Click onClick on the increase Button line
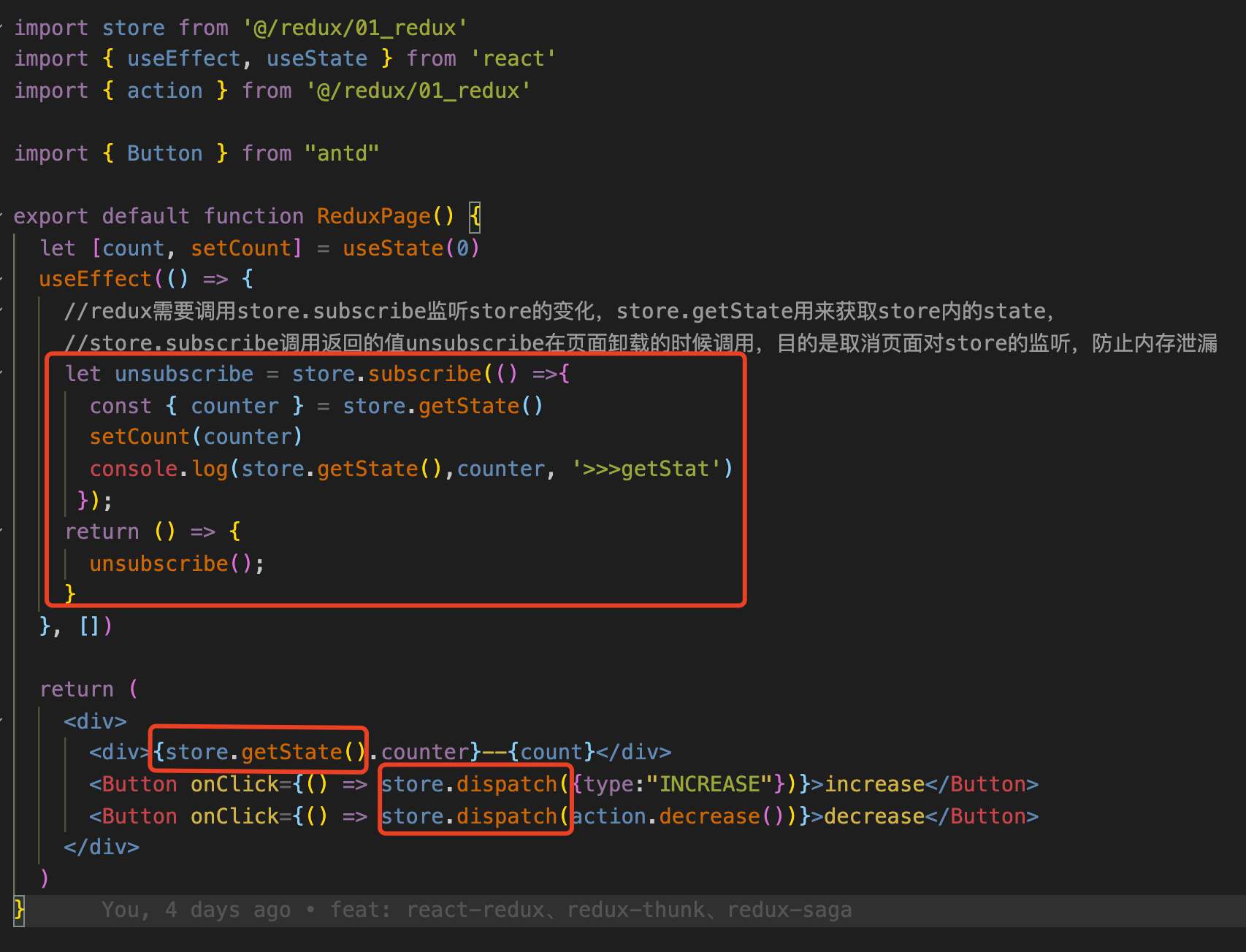 click(x=235, y=784)
